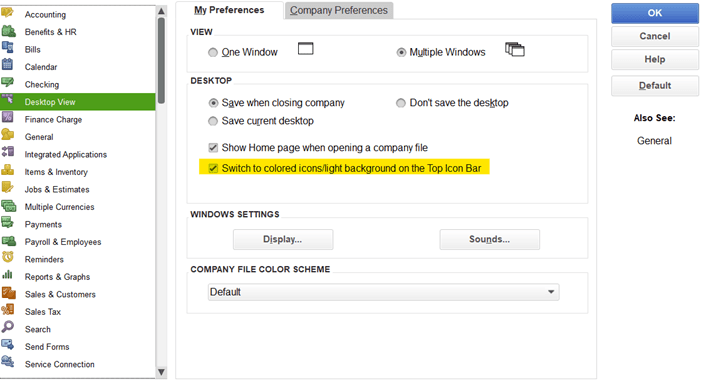
Task: Select the Multiple Windows radio button
Action: click(401, 53)
